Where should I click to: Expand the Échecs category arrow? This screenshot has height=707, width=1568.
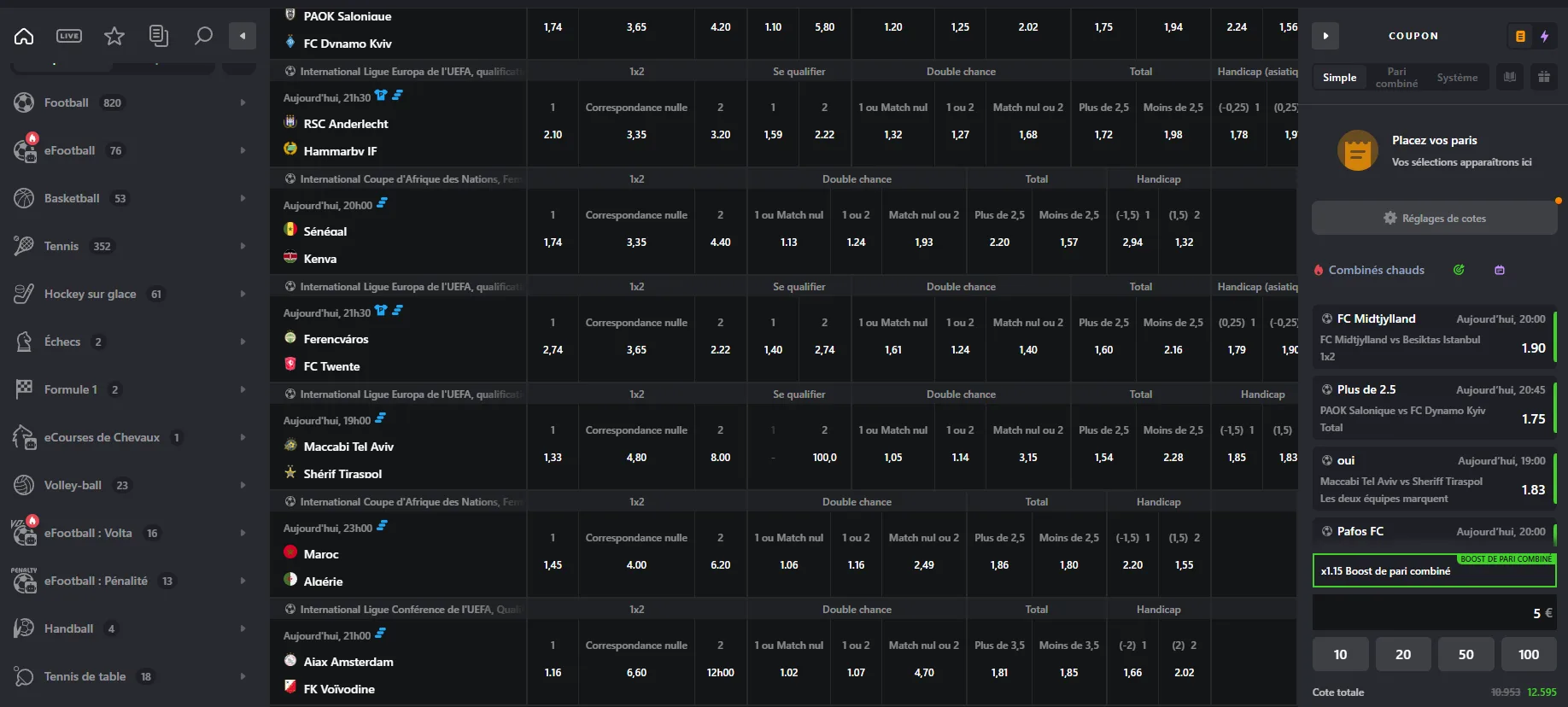pos(243,342)
